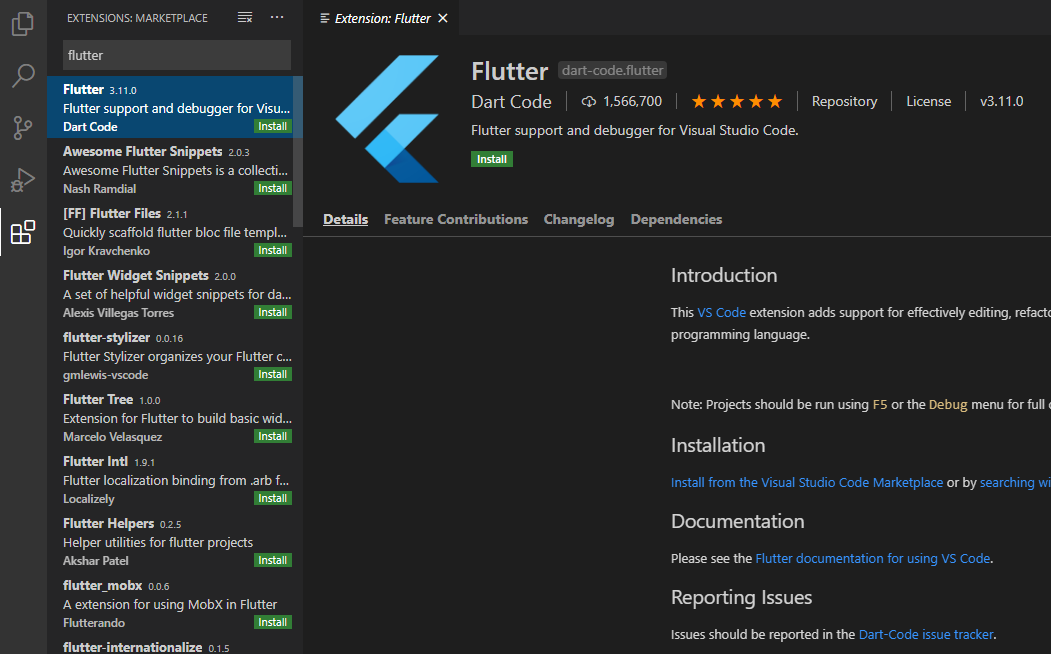
Task: Install Flutter Widget Snippets
Action: click(x=273, y=312)
